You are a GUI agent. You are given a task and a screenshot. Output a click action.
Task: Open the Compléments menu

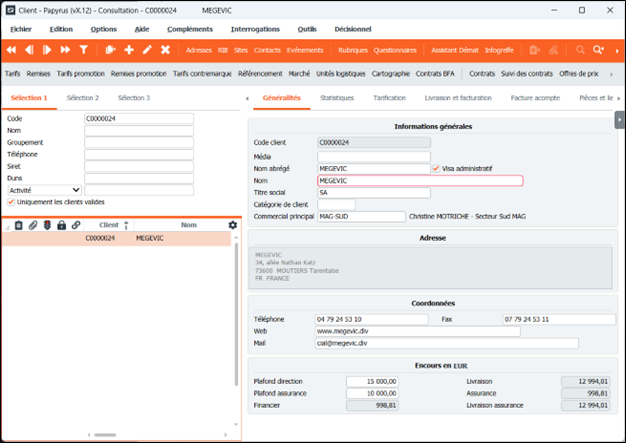pos(189,29)
